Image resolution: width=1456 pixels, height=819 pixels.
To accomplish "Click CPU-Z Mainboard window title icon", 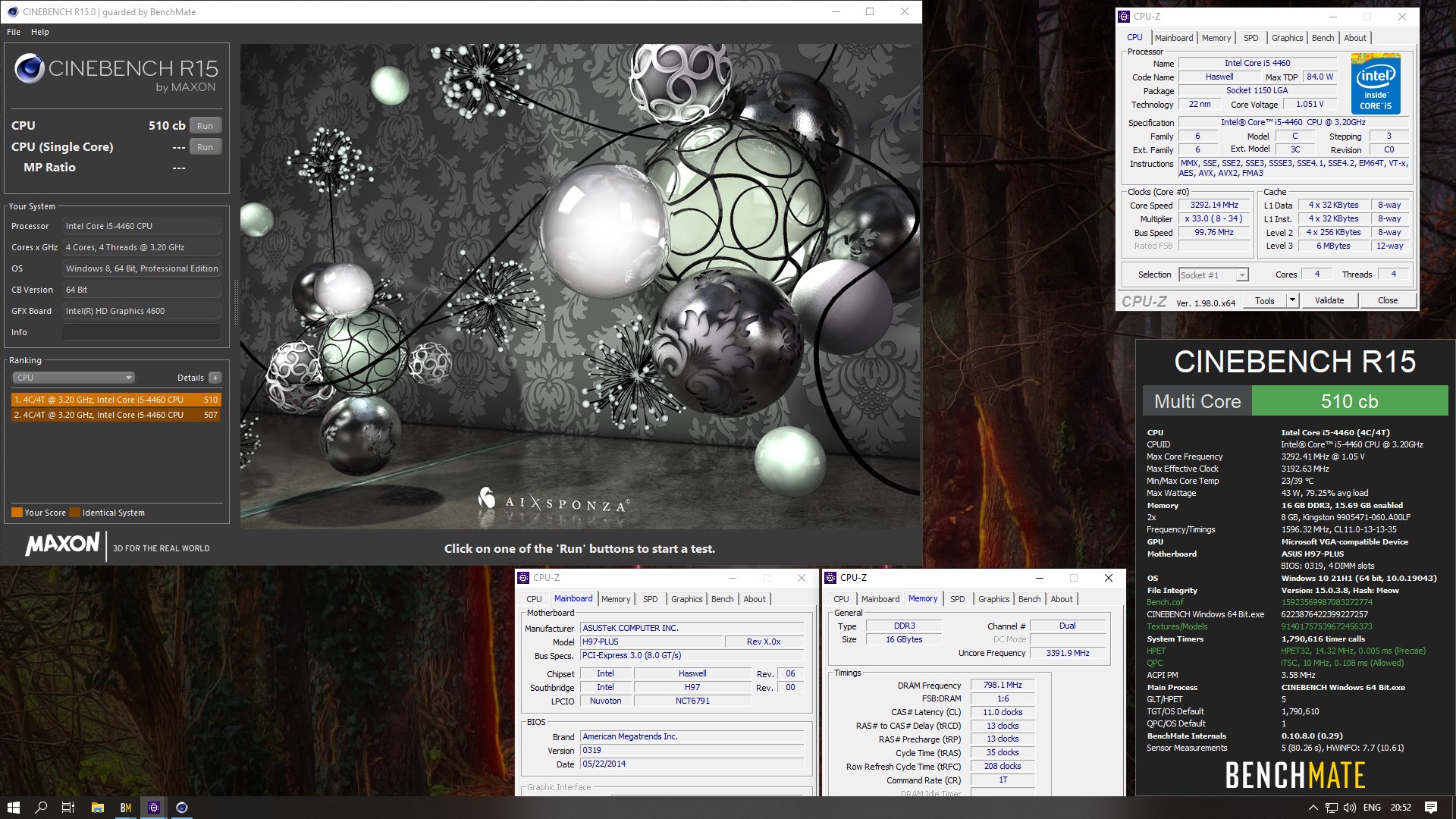I will [523, 578].
